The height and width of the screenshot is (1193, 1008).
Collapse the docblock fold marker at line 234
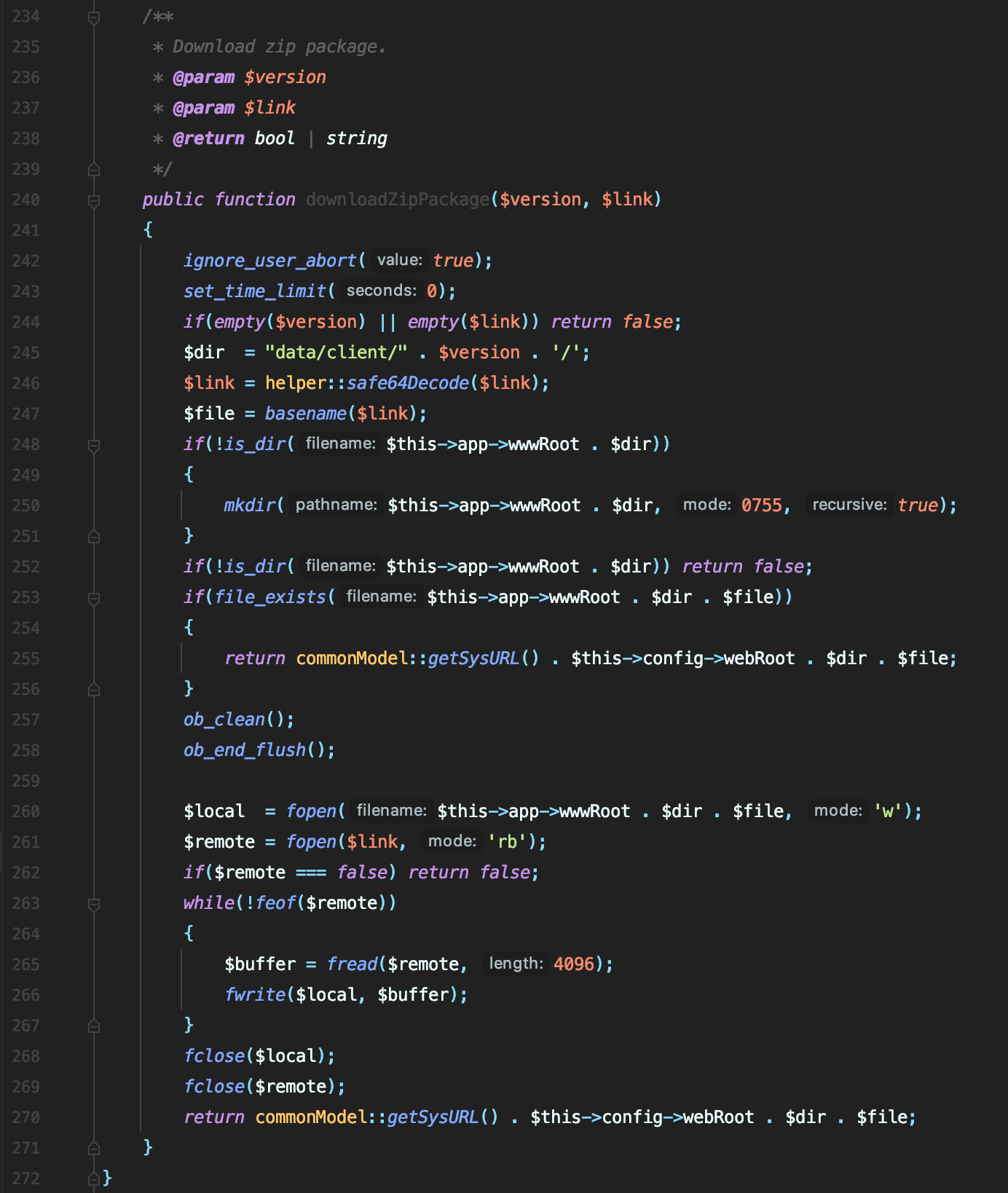(94, 17)
